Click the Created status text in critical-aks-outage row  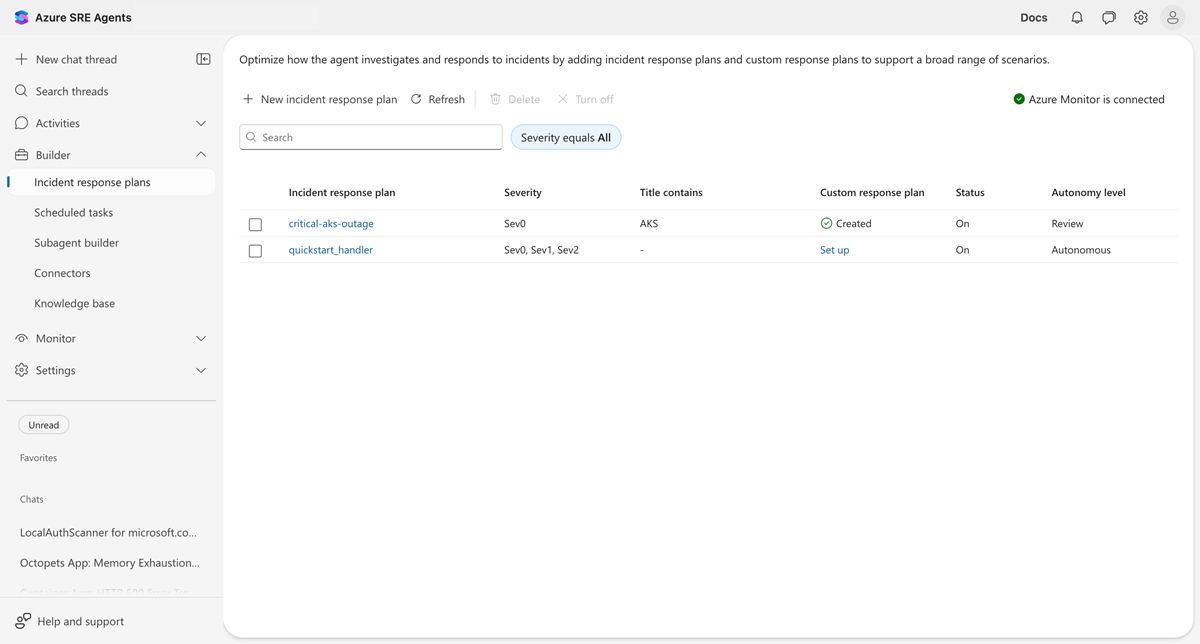click(x=853, y=223)
